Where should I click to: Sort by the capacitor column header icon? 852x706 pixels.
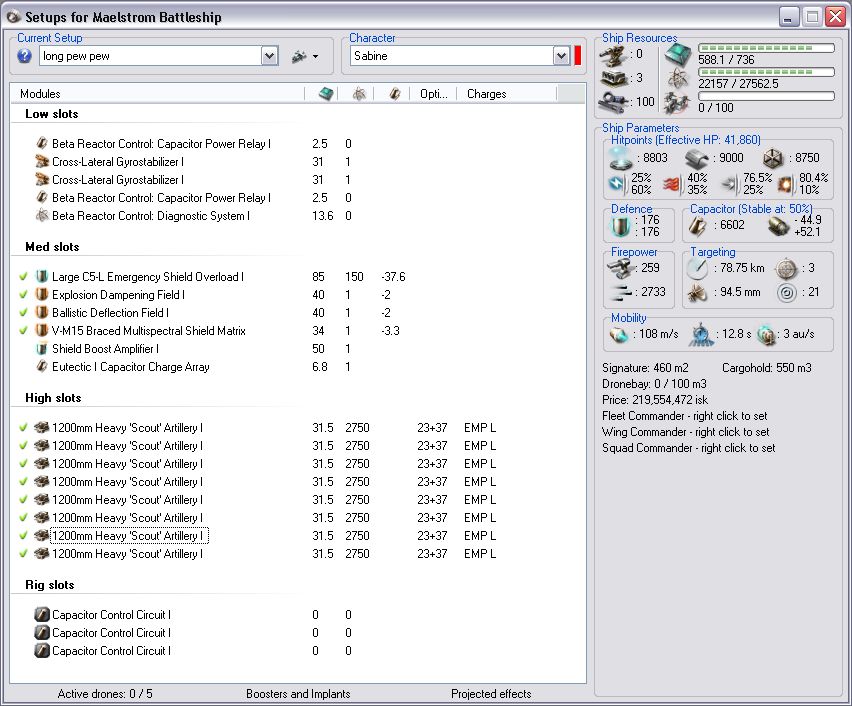(x=395, y=93)
